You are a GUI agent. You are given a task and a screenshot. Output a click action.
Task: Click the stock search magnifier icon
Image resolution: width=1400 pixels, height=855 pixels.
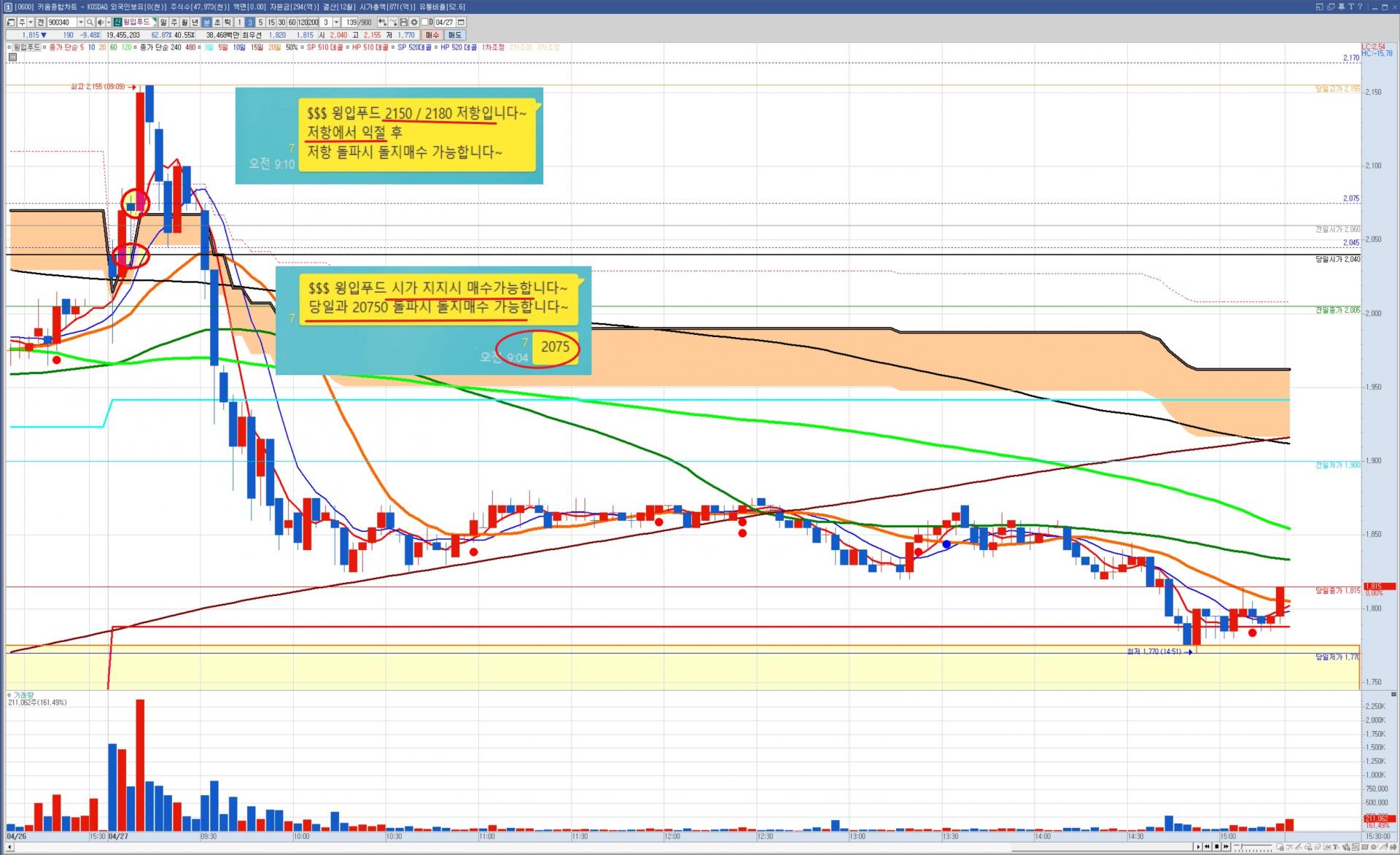click(90, 23)
